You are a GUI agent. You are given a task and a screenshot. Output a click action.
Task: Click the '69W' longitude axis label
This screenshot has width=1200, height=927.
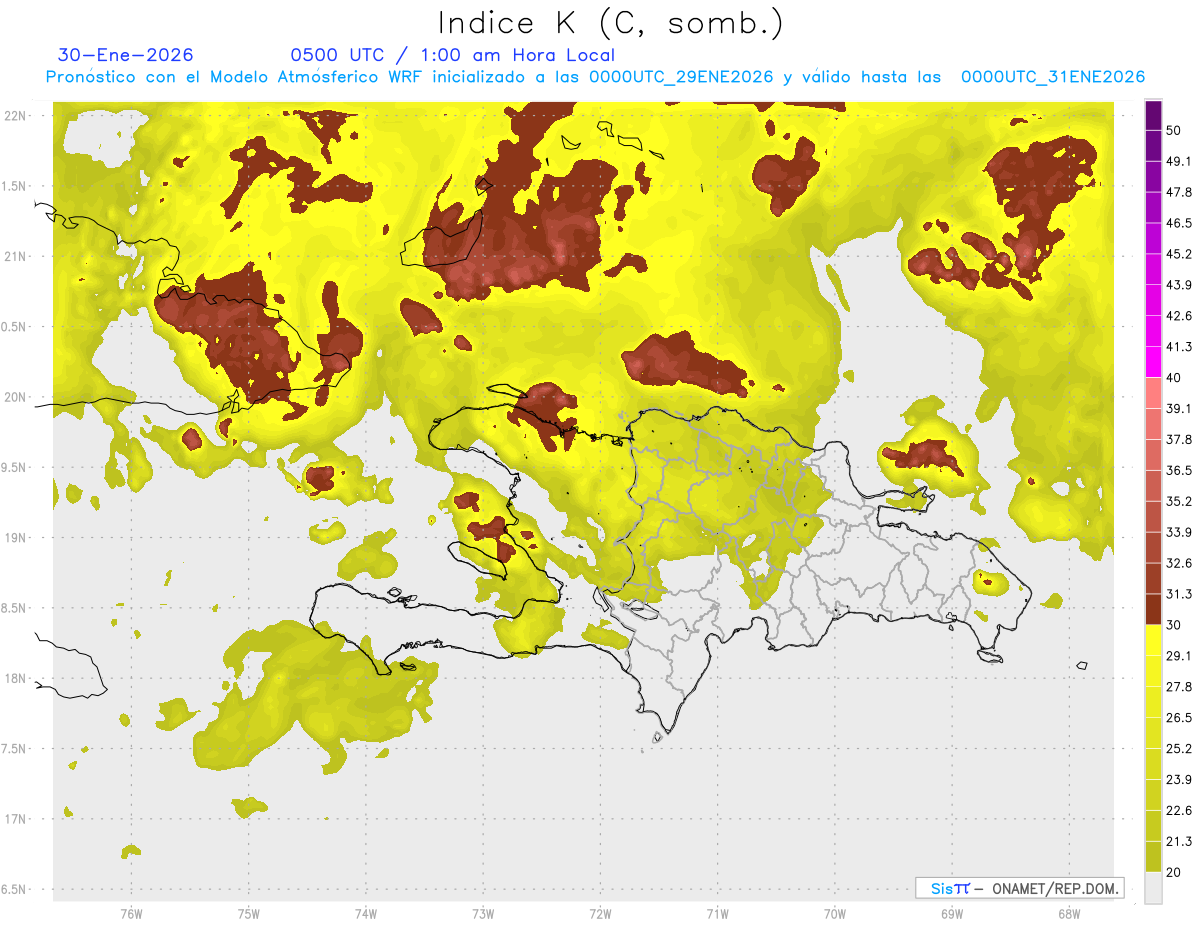pyautogui.click(x=952, y=914)
